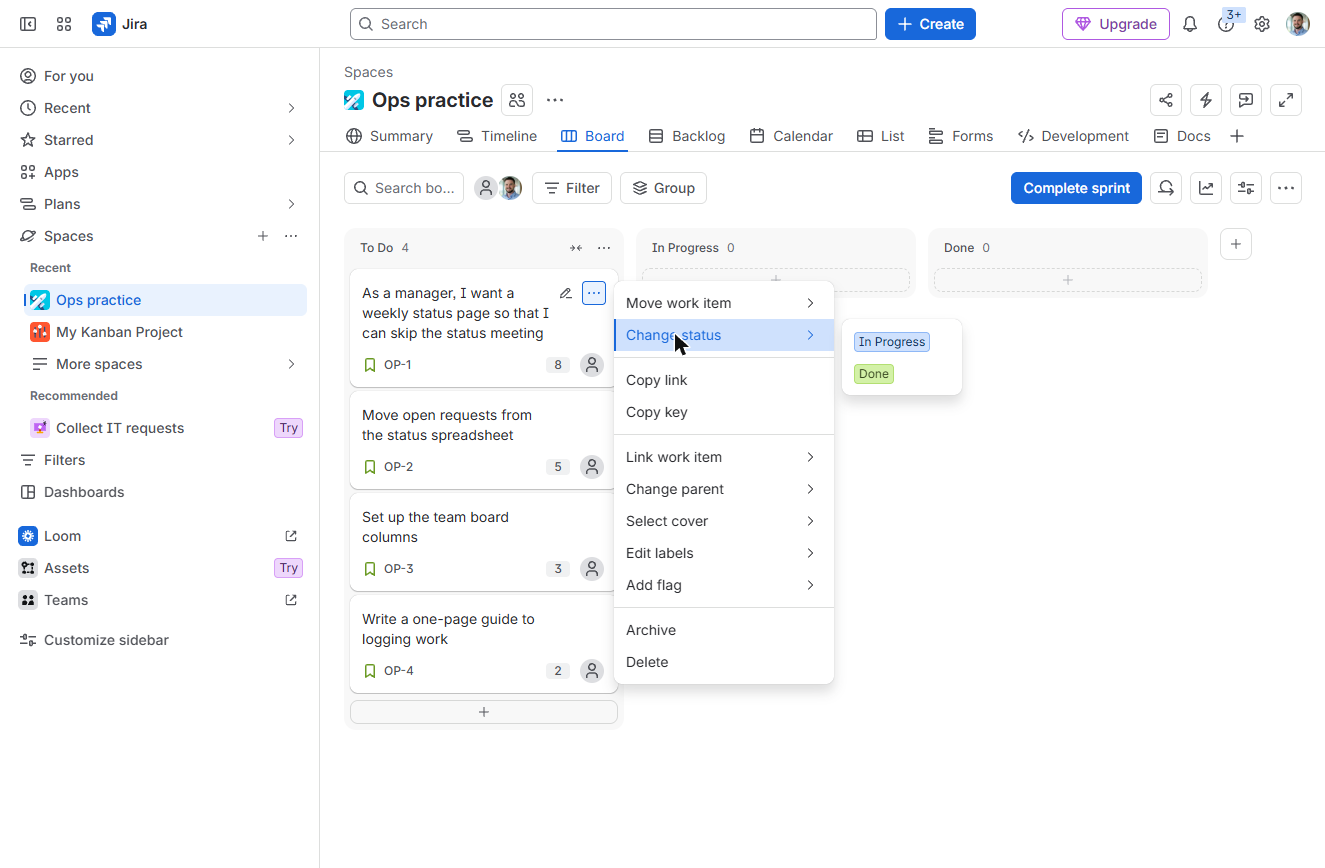Click the give feedback icon
Image resolution: width=1325 pixels, height=868 pixels.
click(x=1246, y=100)
